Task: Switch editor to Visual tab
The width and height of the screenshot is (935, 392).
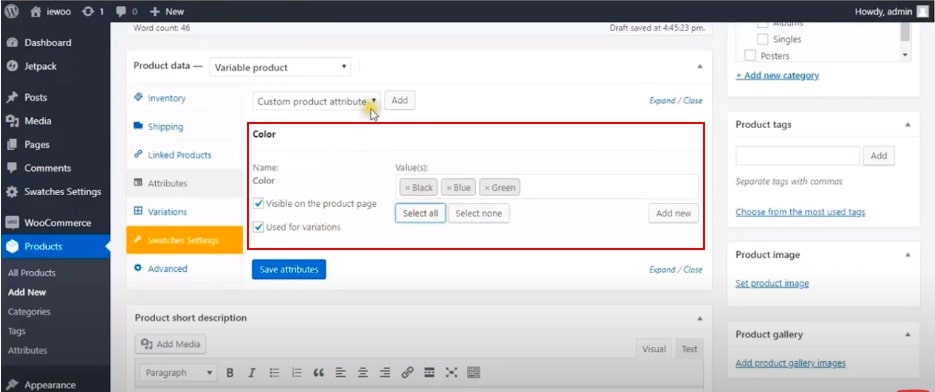Action: click(x=654, y=349)
